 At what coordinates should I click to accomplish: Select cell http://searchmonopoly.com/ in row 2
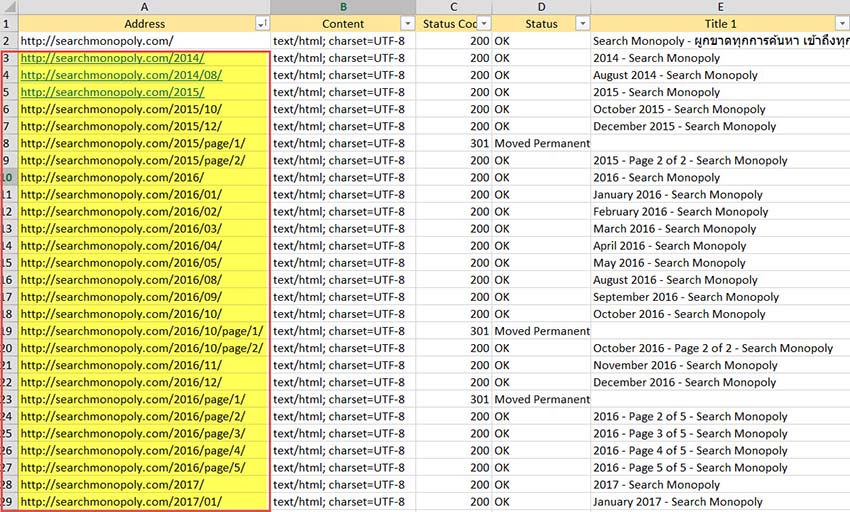pos(144,41)
